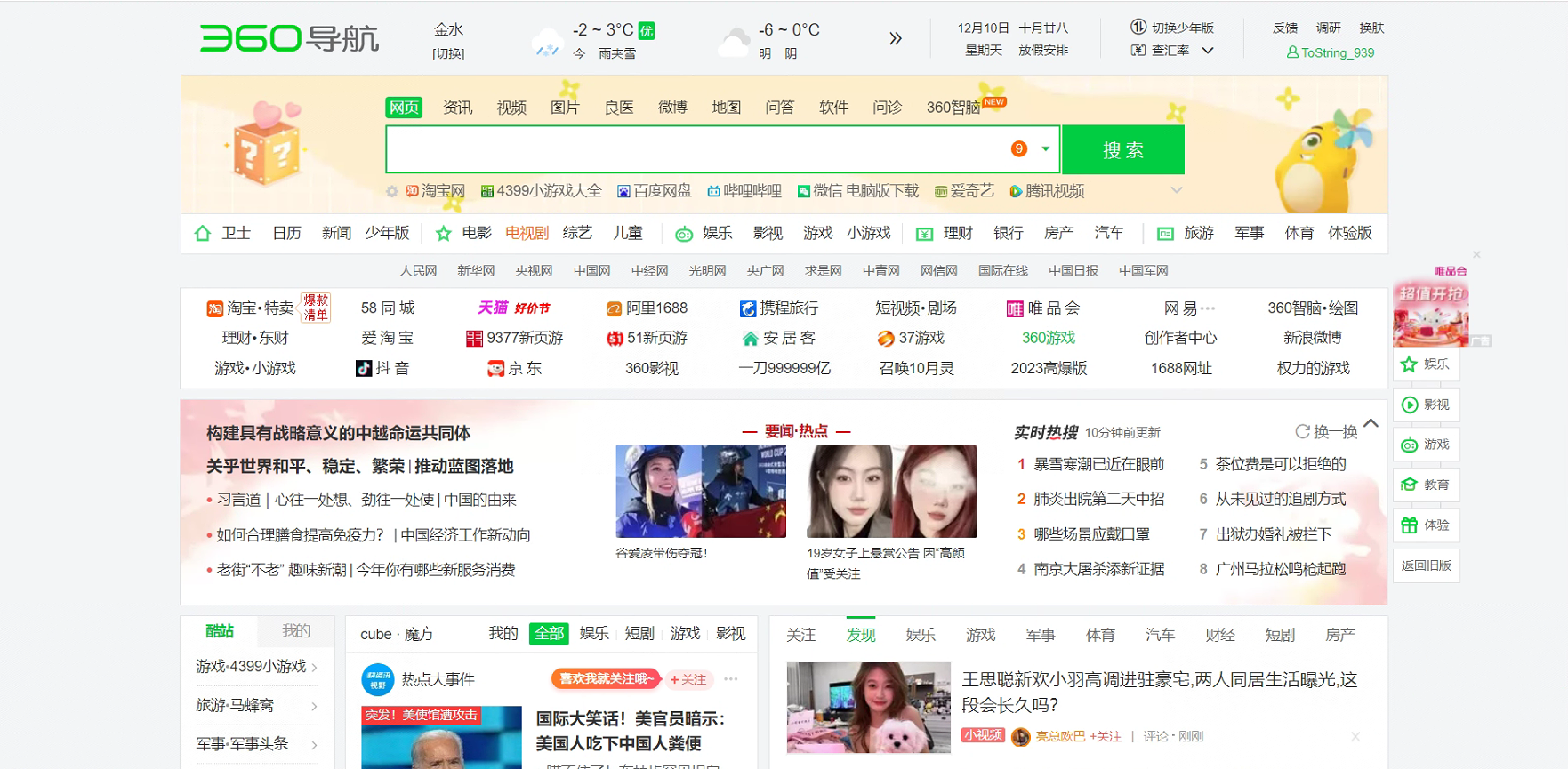Viewport: 1568px width, 769px height.
Task: Open 人民网 news site link
Action: click(x=418, y=271)
